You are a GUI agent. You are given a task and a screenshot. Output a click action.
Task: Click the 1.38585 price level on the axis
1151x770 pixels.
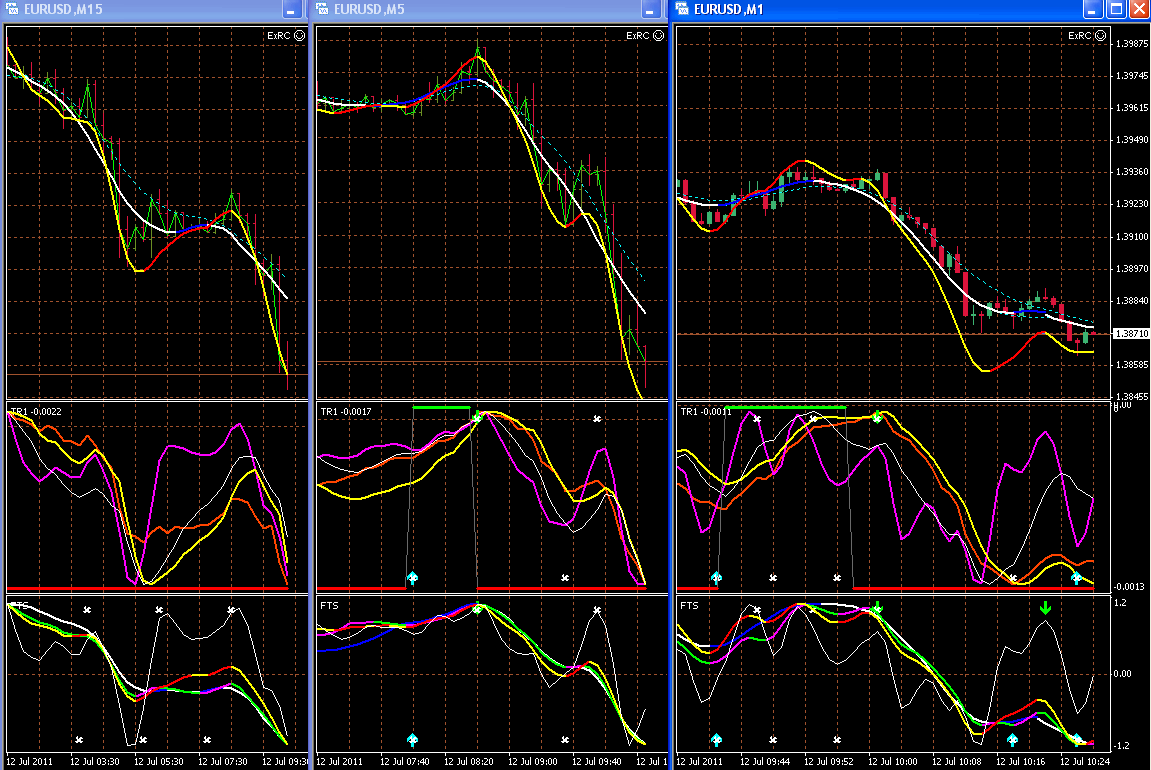pos(1131,364)
